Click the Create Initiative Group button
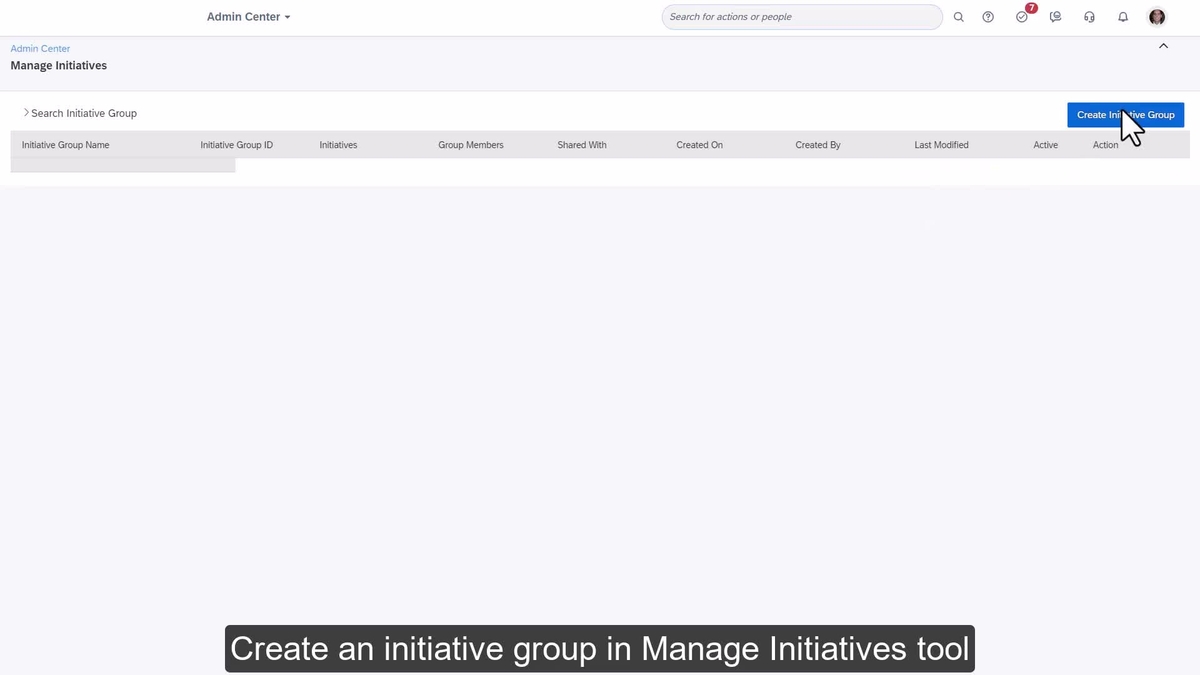1200x675 pixels. (1125, 114)
